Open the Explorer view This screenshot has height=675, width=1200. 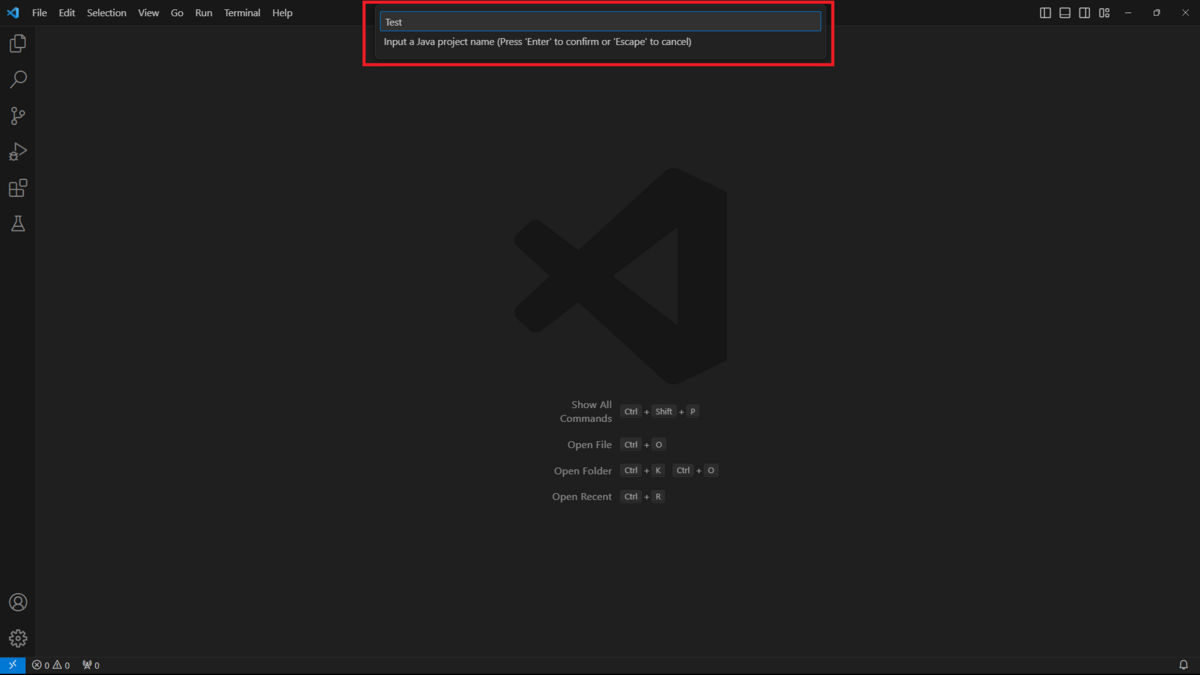(17, 43)
